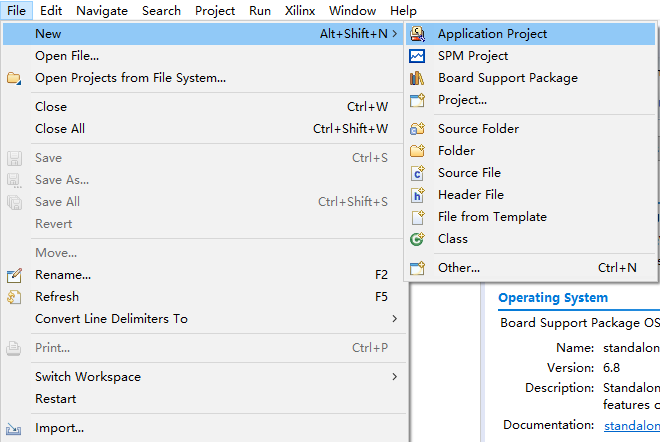Open the File menu
The image size is (660, 442).
click(x=16, y=11)
